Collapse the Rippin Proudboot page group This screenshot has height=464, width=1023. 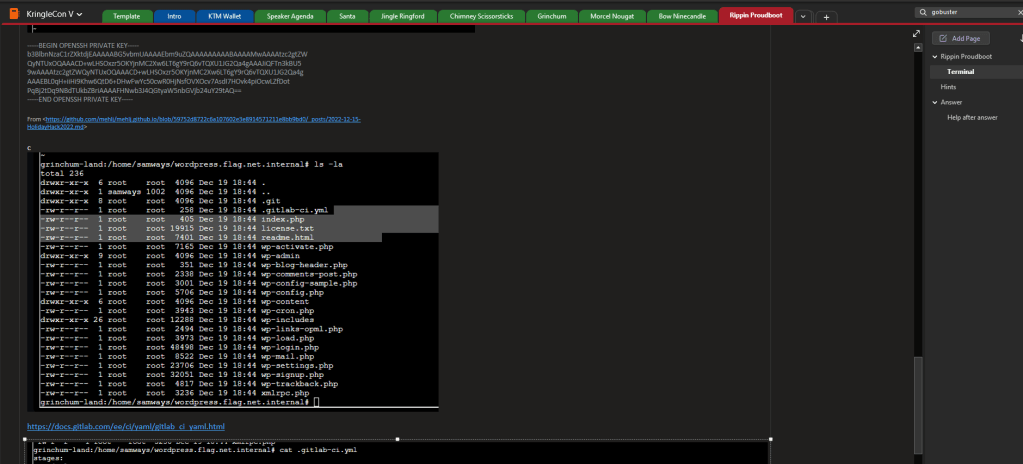point(933,57)
